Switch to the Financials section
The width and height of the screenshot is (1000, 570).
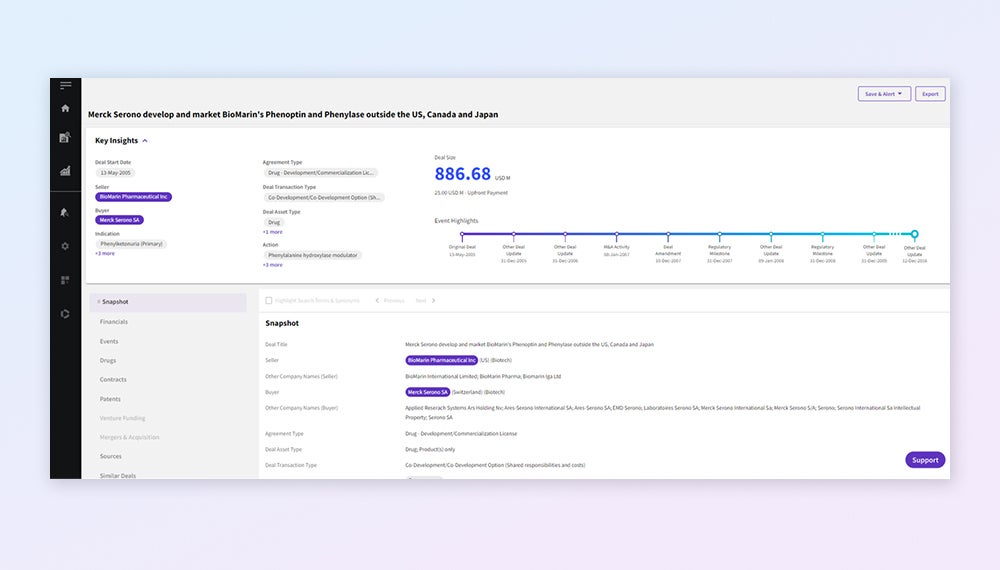pyautogui.click(x=114, y=322)
